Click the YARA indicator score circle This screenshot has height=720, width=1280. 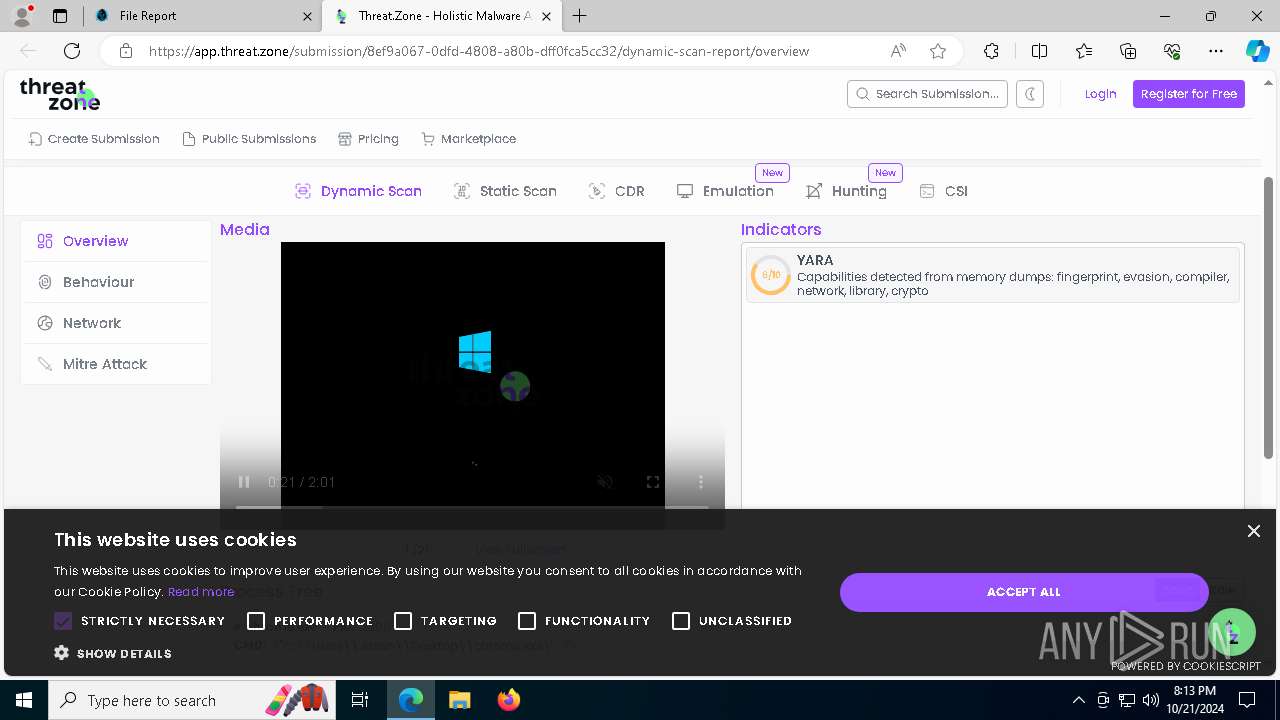coord(770,275)
